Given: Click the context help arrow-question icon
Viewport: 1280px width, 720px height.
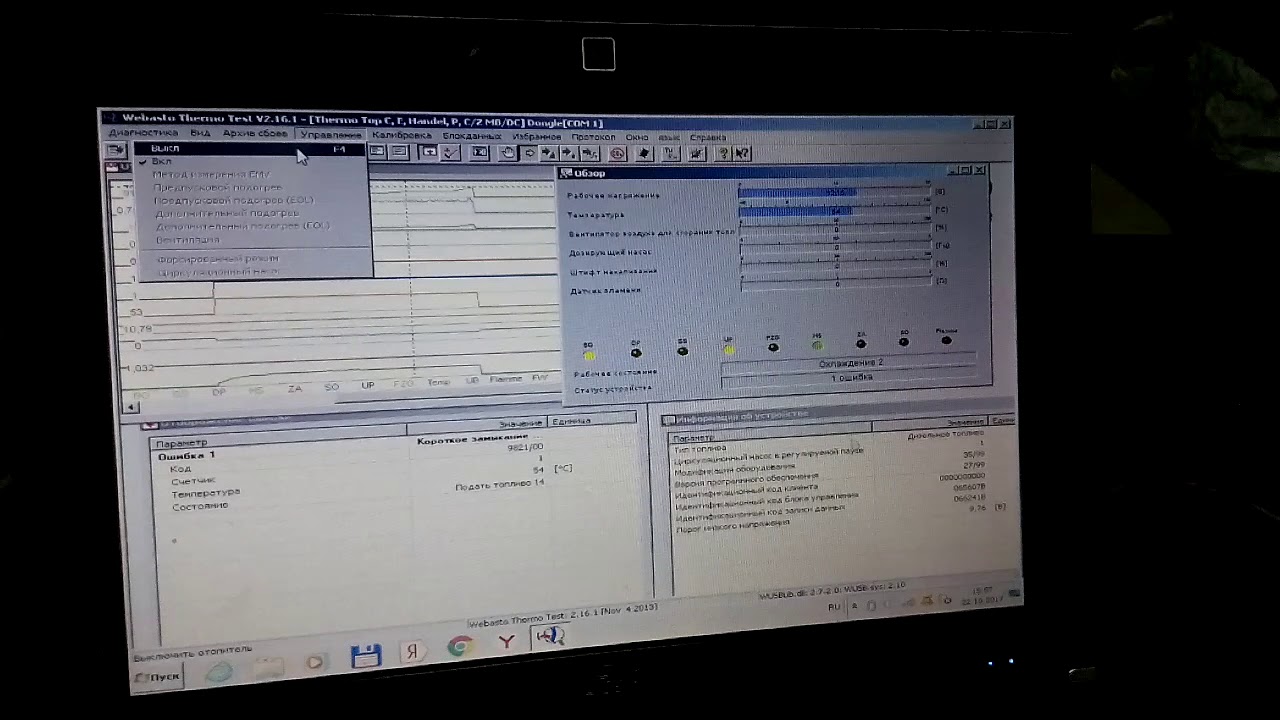Looking at the screenshot, I should point(742,154).
